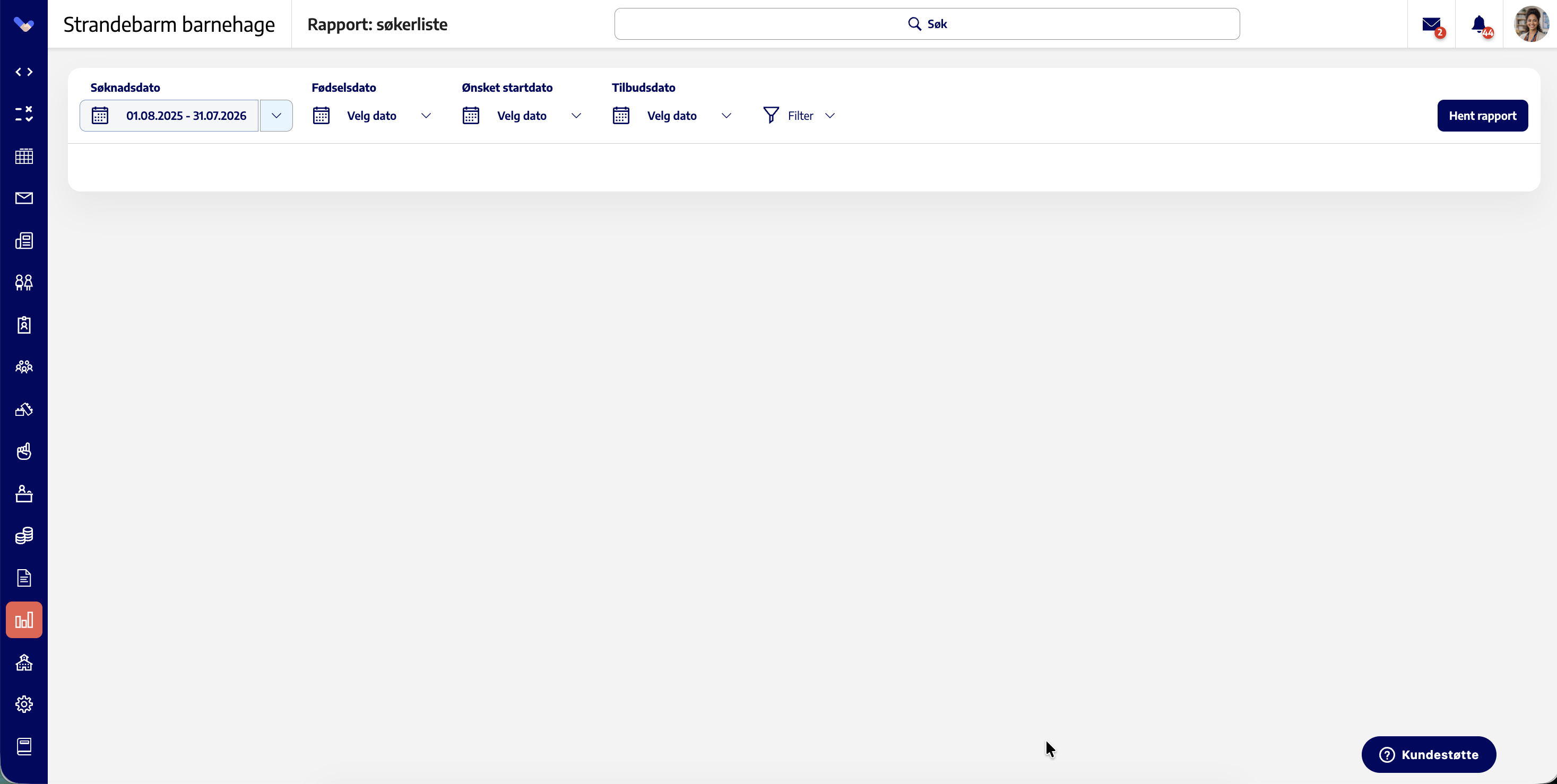Open the calendar grid icon in sidebar
The width and height of the screenshot is (1557, 784).
point(23,156)
